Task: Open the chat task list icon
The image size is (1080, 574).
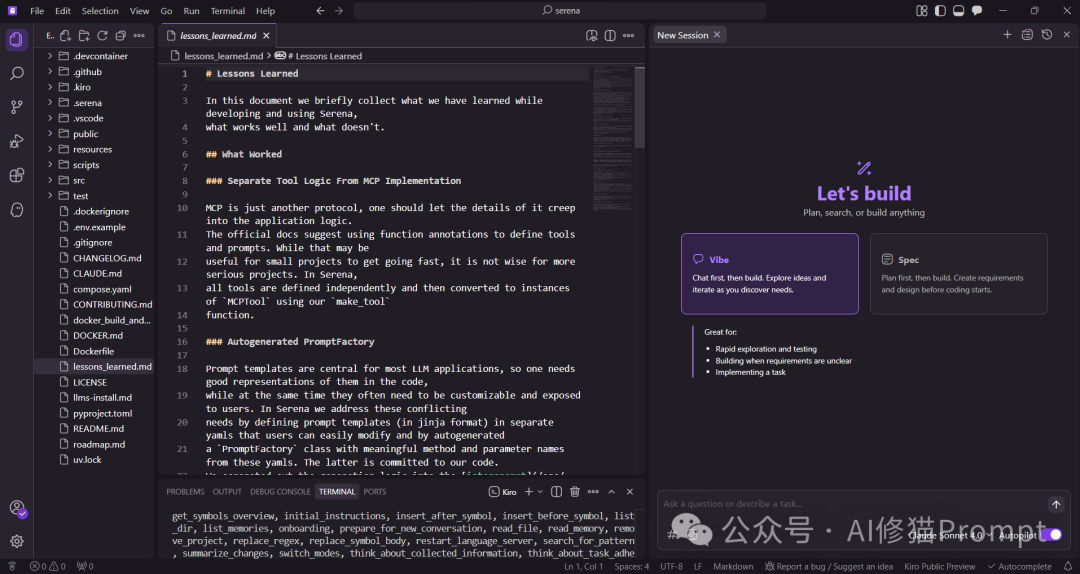Action: pyautogui.click(x=1027, y=34)
